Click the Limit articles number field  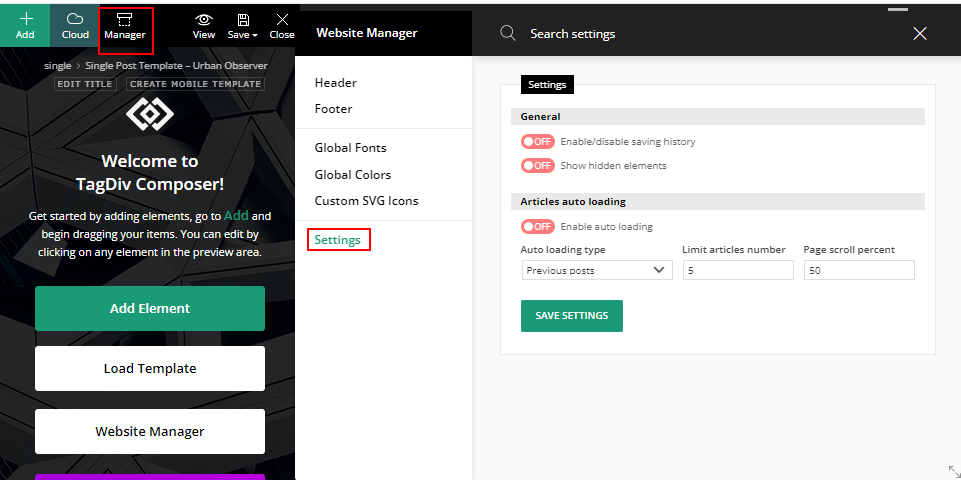click(738, 270)
